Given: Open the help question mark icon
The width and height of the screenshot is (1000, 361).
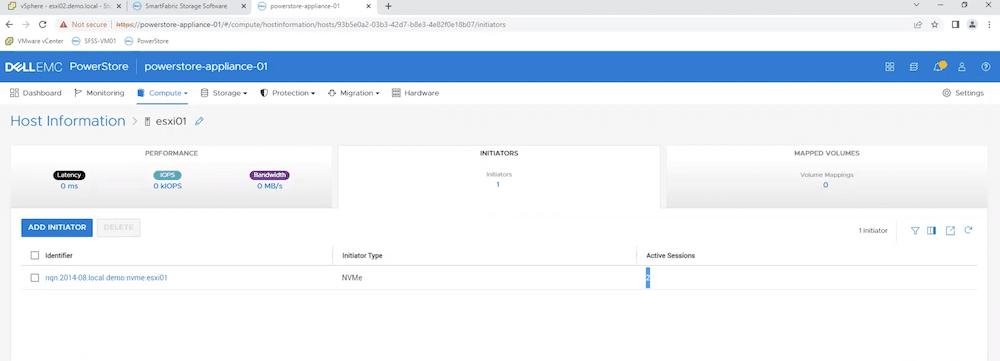Looking at the screenshot, I should [986, 67].
